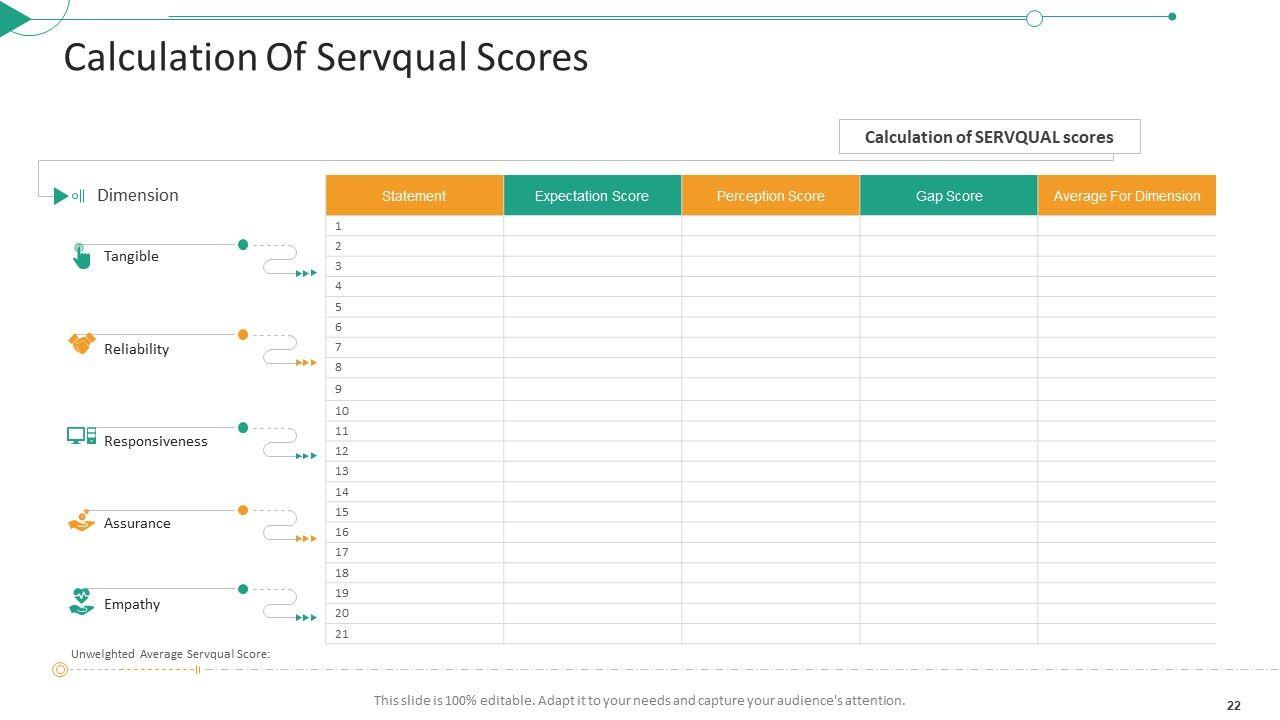Click the orange circle marker at bottom-left

click(x=60, y=670)
